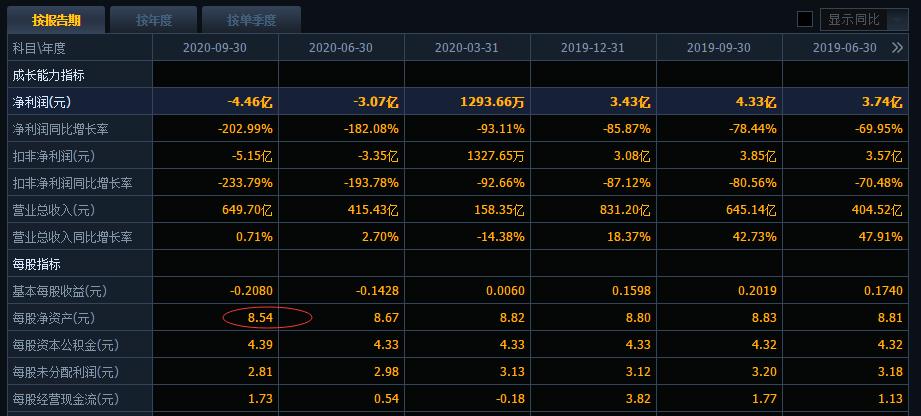Screen dimensions: 921x416
Task: Click the 扣非净利润(元) row label
Action: pyautogui.click(x=53, y=156)
